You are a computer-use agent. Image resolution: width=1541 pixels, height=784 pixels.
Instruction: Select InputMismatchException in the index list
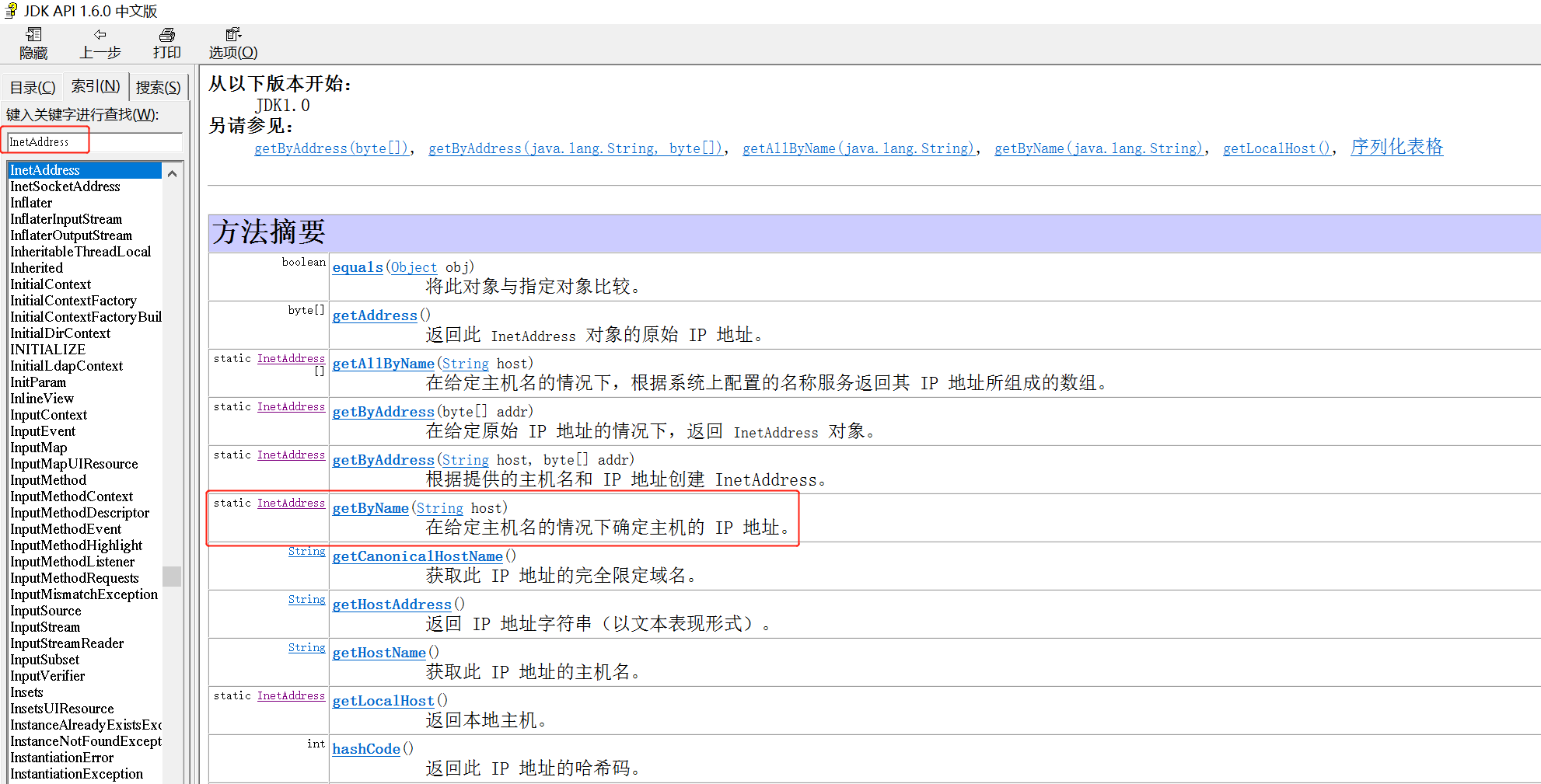(x=84, y=594)
